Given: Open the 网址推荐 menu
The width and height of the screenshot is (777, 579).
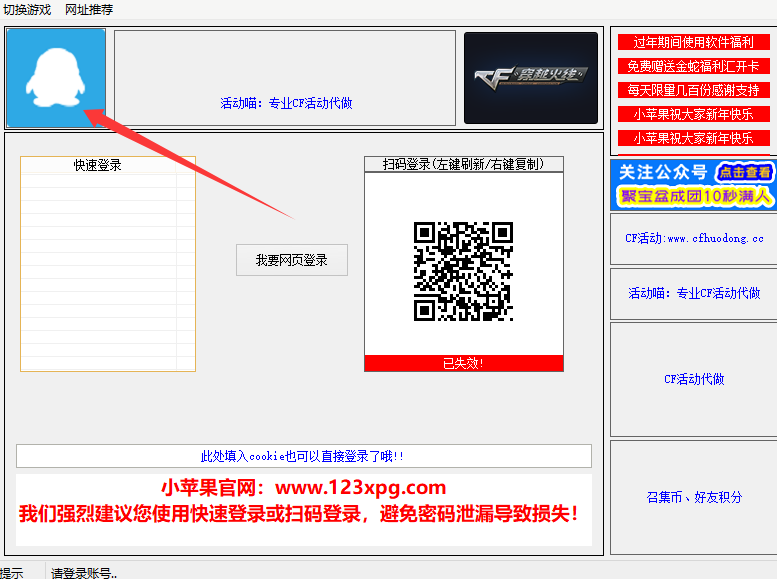Looking at the screenshot, I should click(x=89, y=9).
